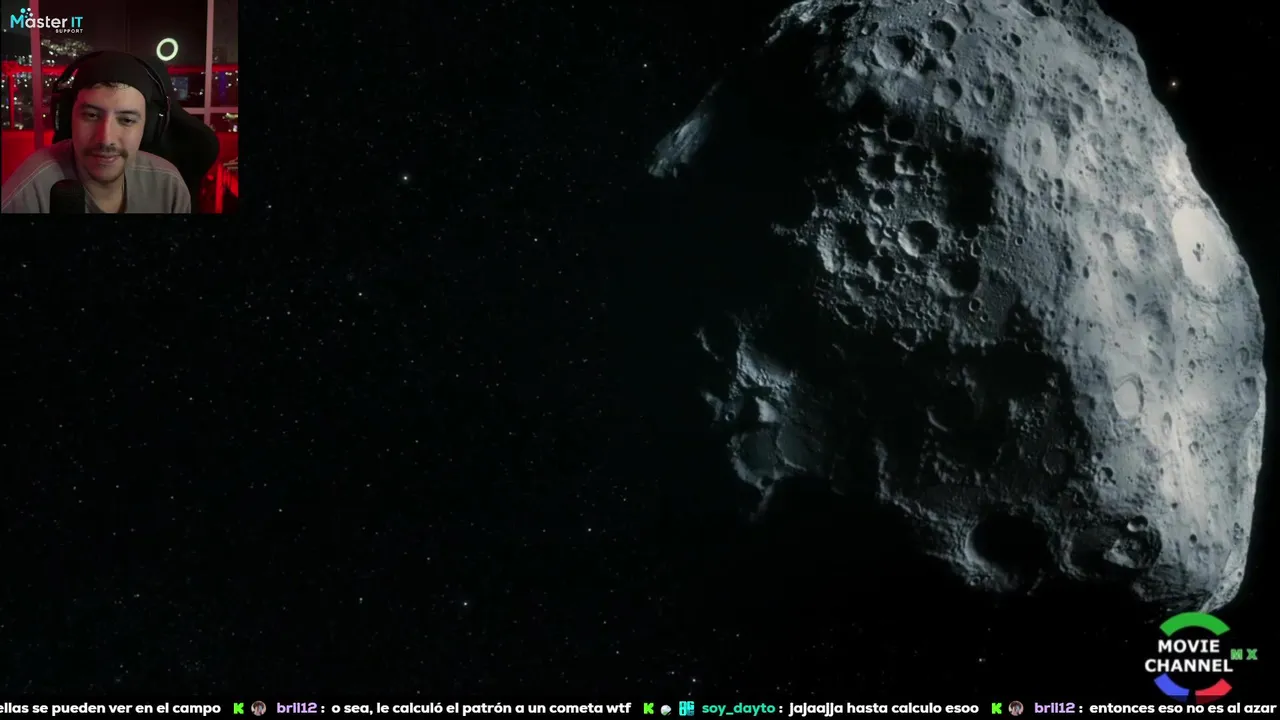Click the streamer webcam feed

point(119,107)
